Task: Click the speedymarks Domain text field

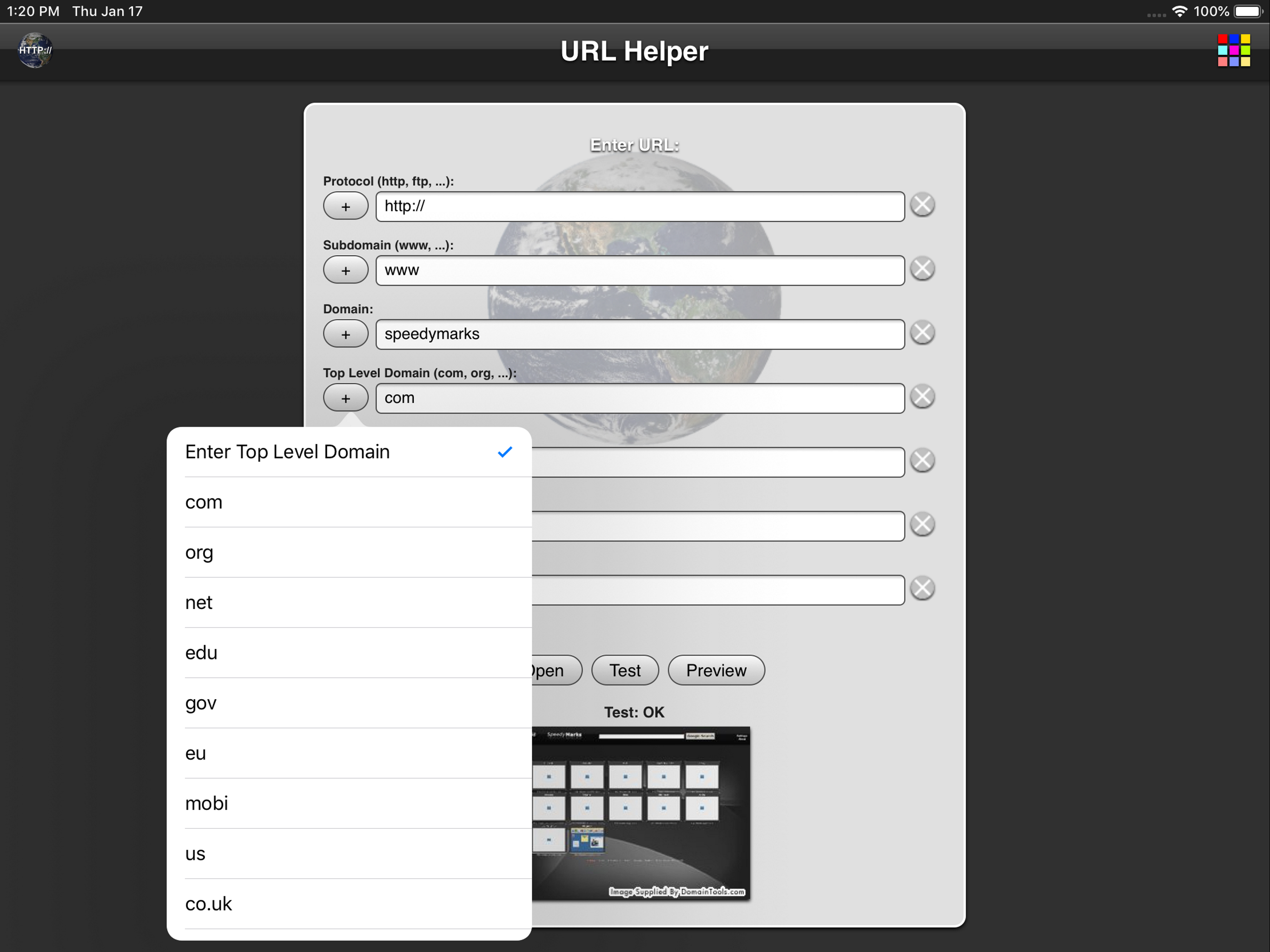Action: click(639, 334)
